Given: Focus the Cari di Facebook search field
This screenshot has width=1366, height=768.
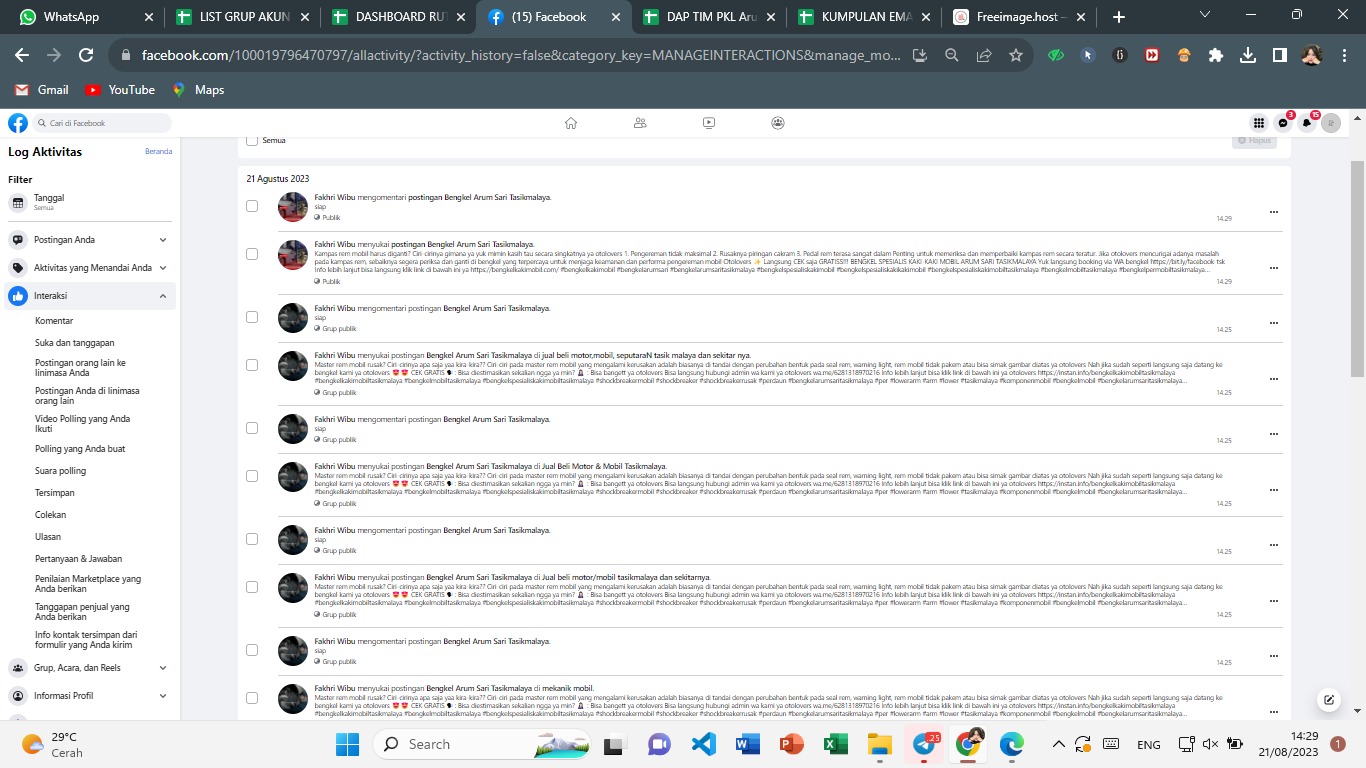Looking at the screenshot, I should pos(102,123).
